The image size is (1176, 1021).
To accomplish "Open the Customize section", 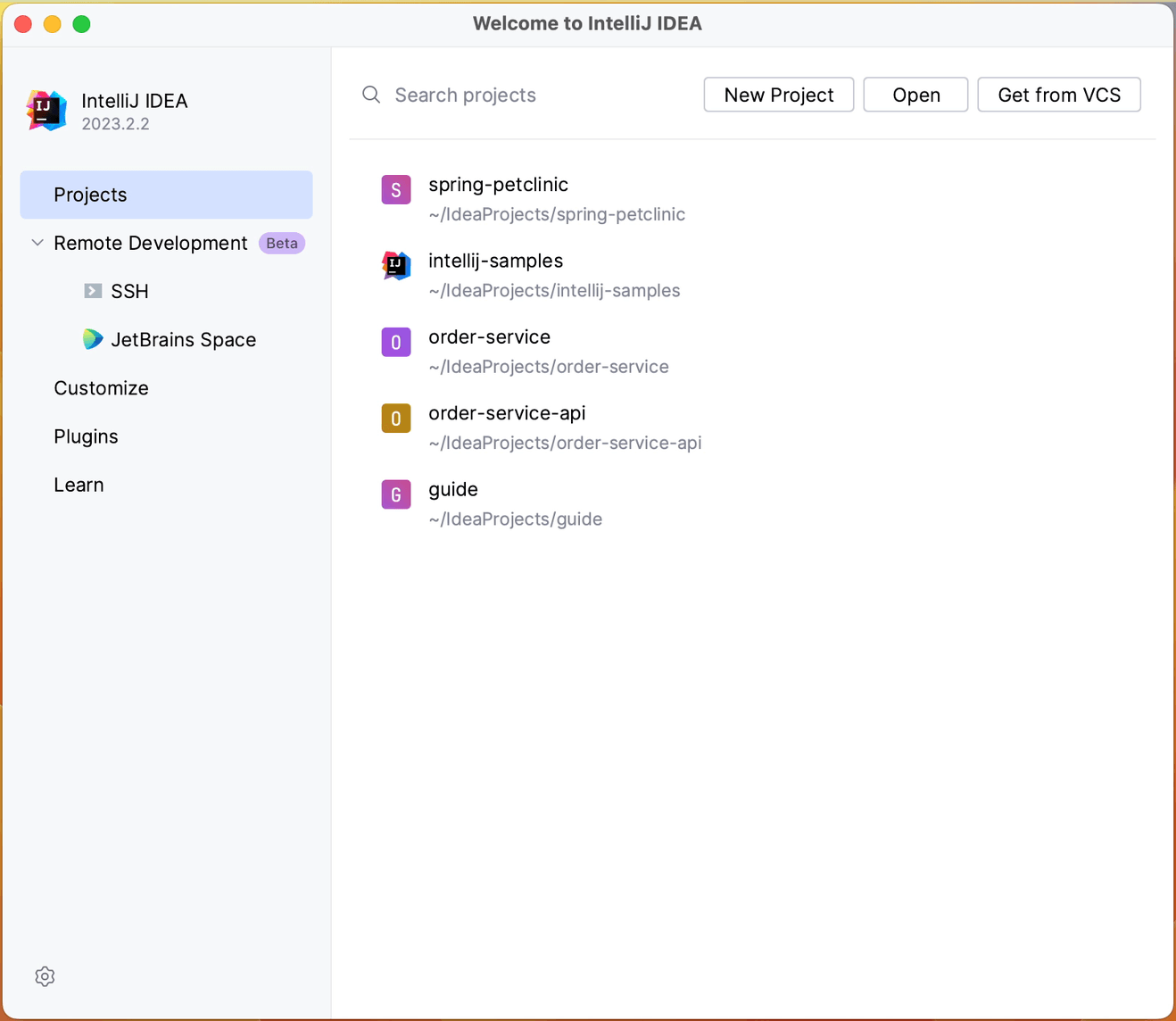I will 101,388.
